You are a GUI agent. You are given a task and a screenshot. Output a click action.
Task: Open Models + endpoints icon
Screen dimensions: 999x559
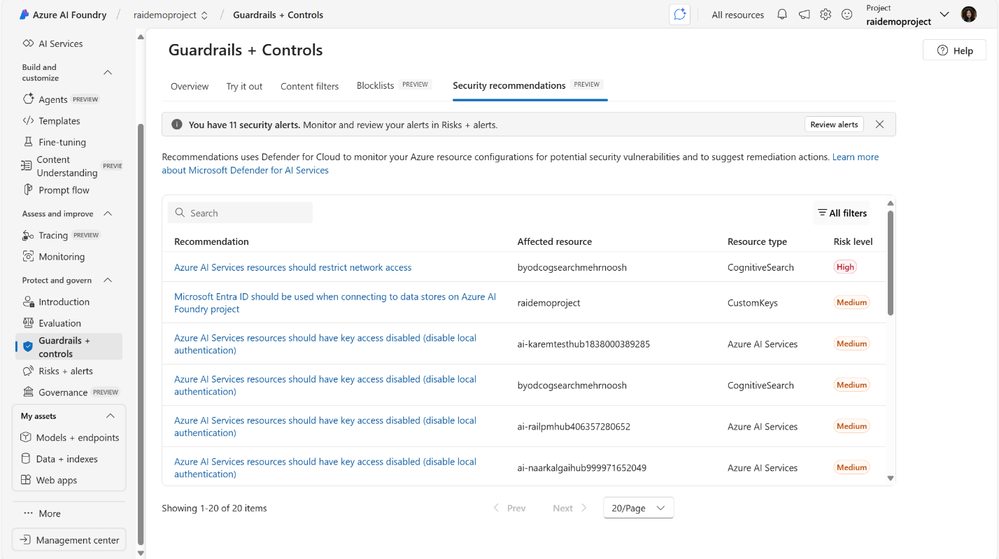point(25,437)
